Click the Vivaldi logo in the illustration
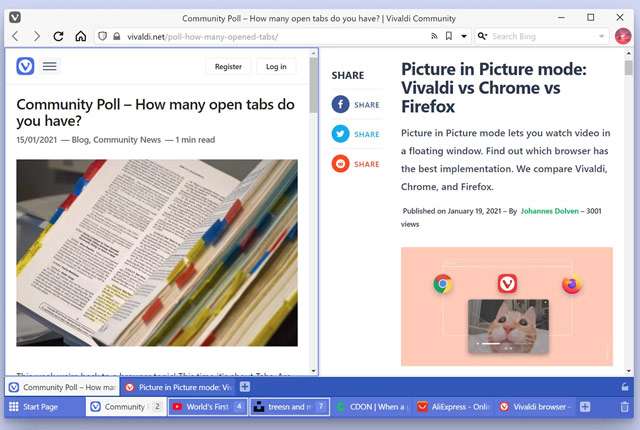The width and height of the screenshot is (640, 430). click(x=507, y=284)
